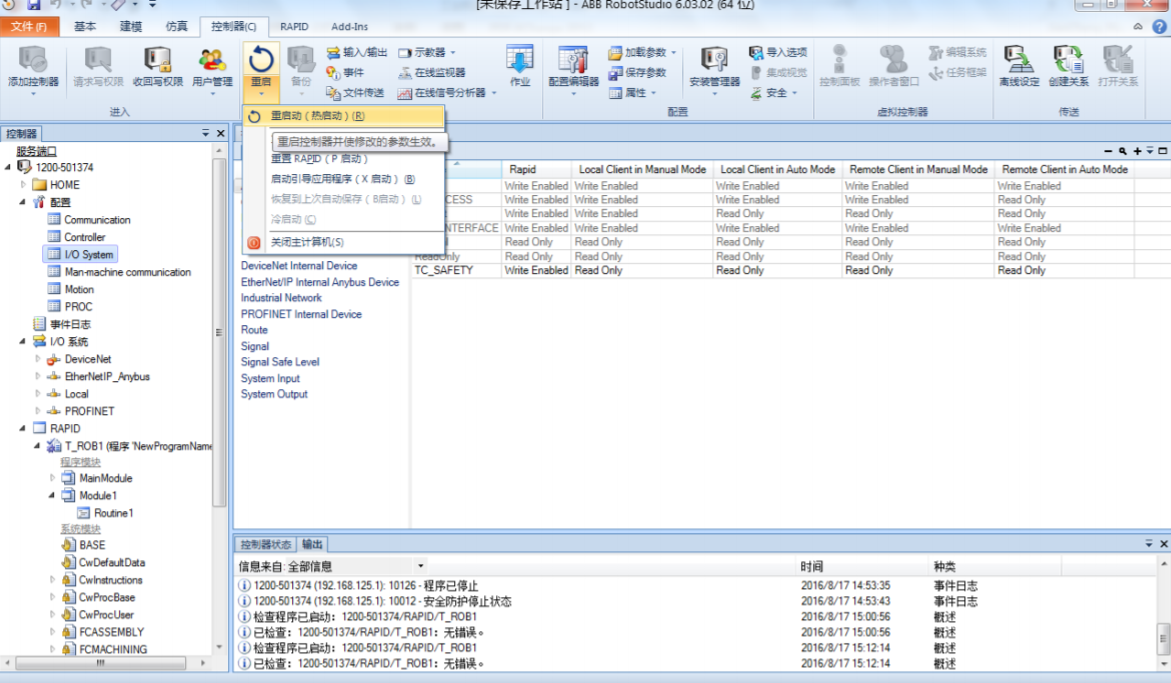Open 事件日志 event log item
Screen dimensions: 1171x683
[x=70, y=324]
